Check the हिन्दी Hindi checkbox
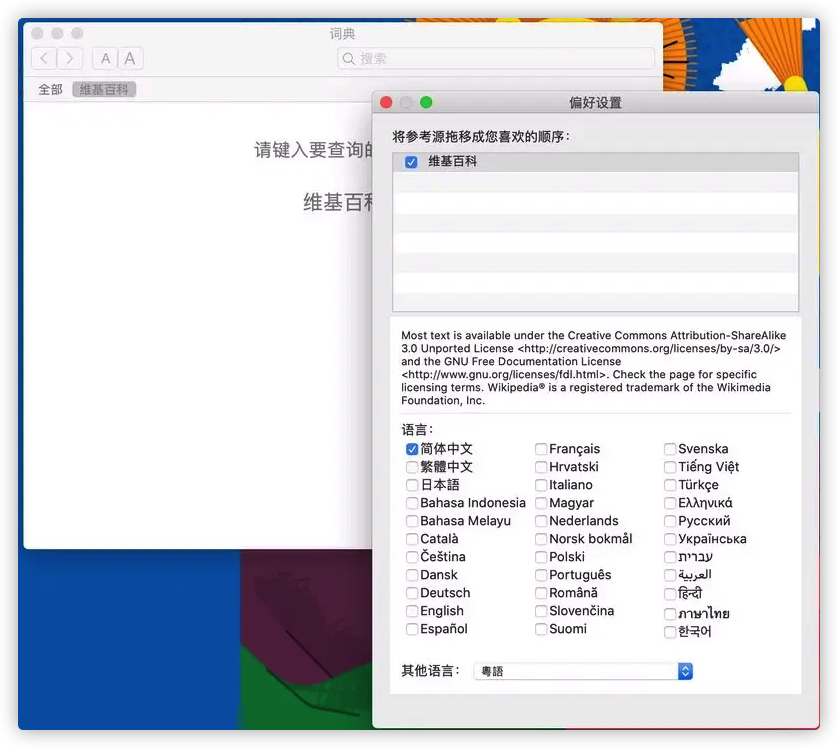This screenshot has height=748, width=838. (670, 594)
